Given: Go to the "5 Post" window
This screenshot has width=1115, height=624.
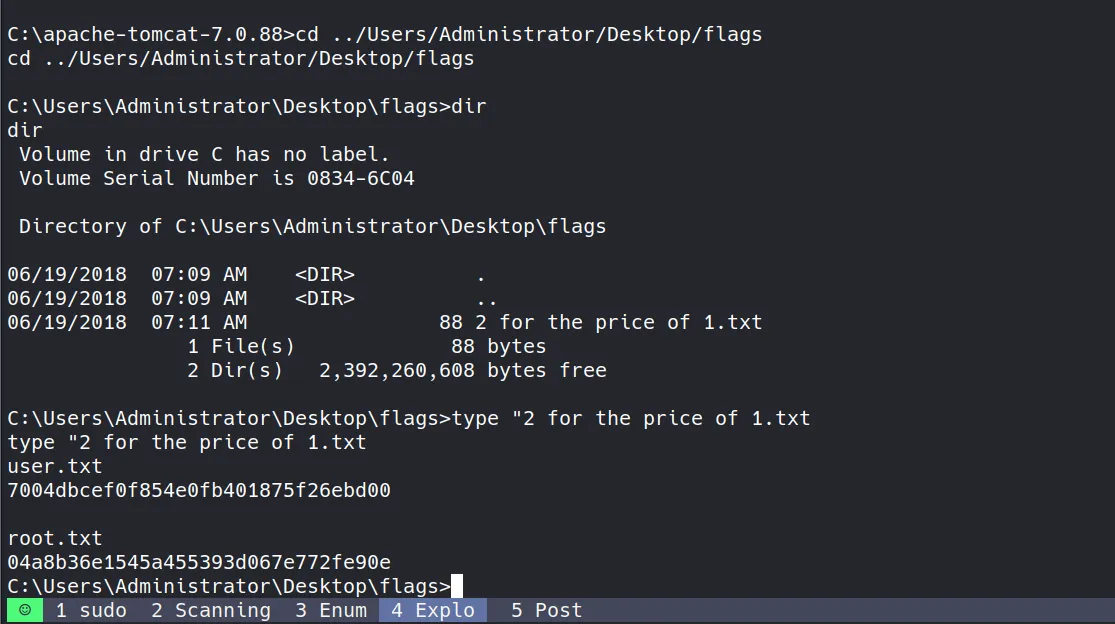Looking at the screenshot, I should [x=546, y=610].
